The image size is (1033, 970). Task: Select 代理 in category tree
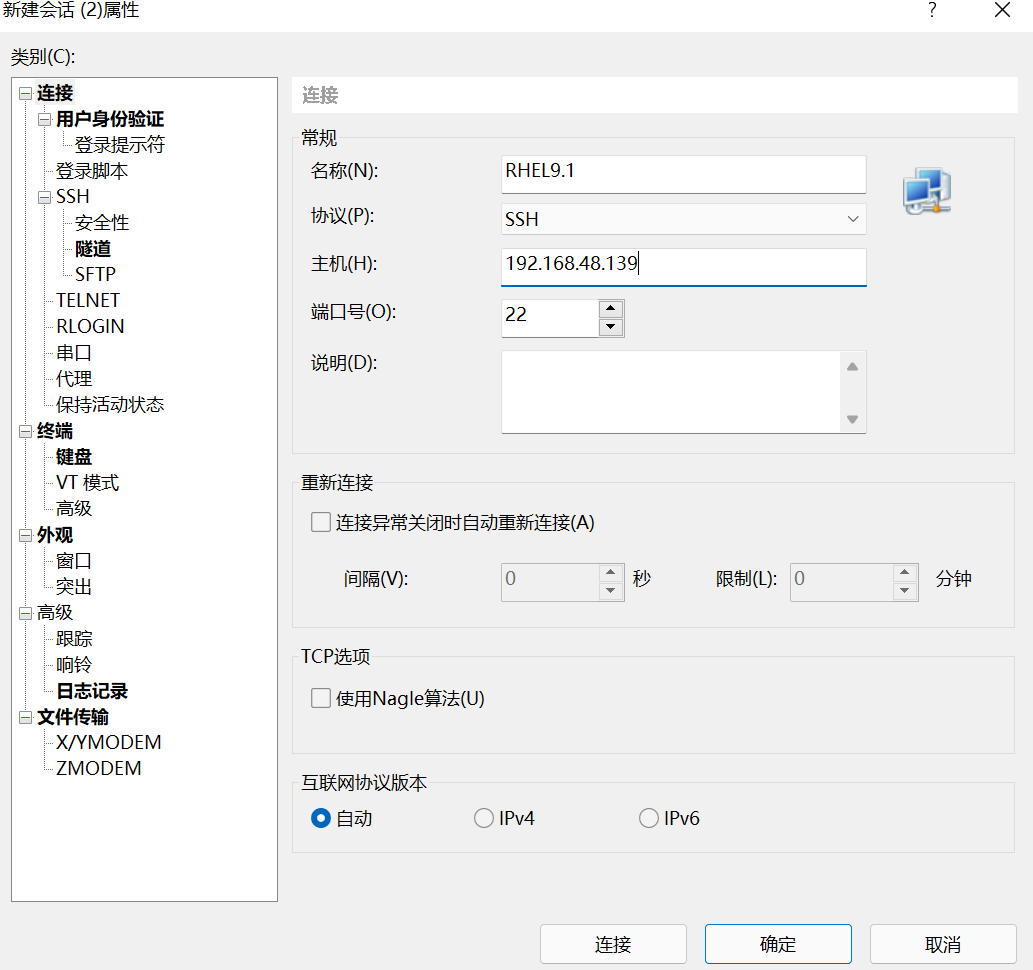pos(73,379)
